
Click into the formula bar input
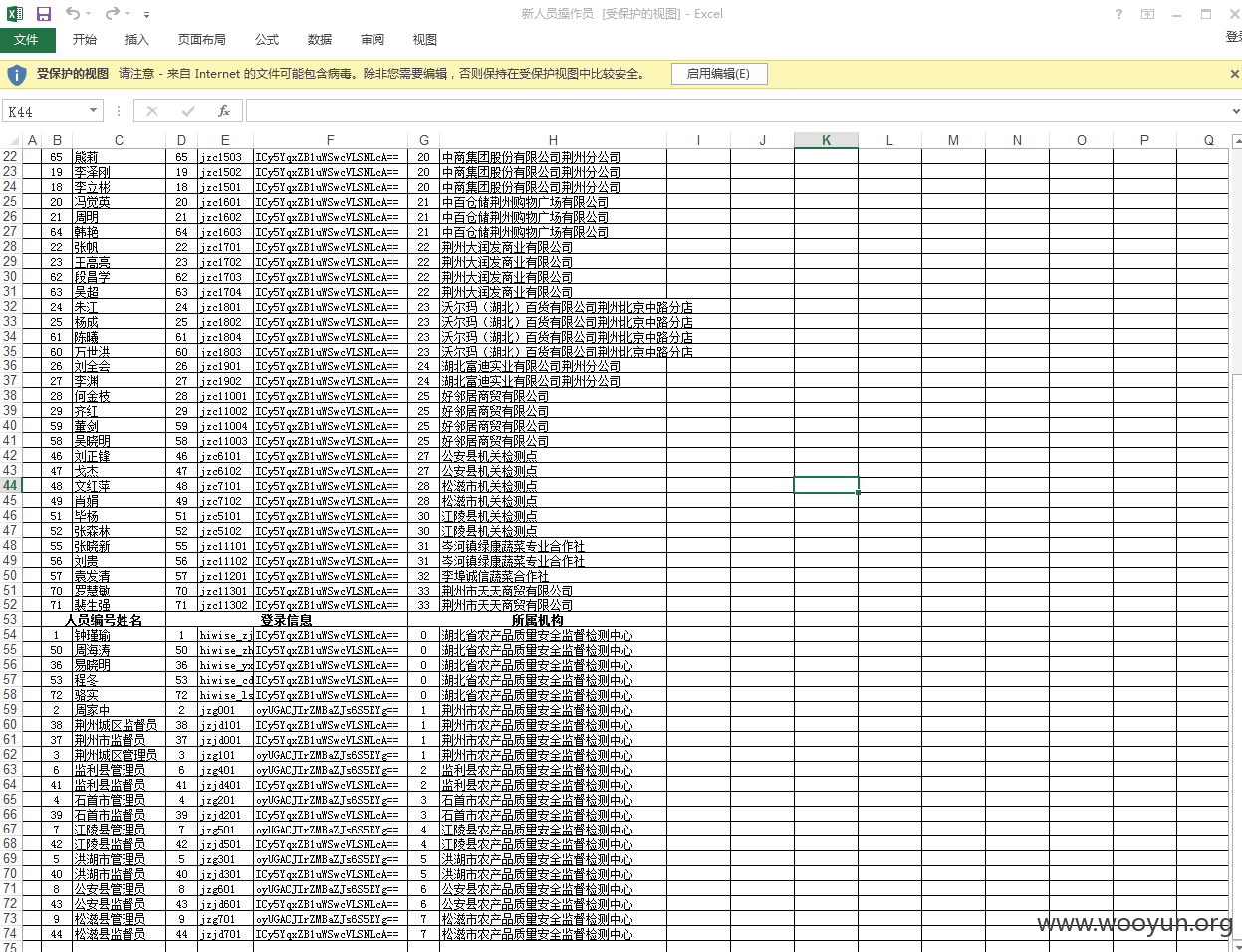point(735,111)
